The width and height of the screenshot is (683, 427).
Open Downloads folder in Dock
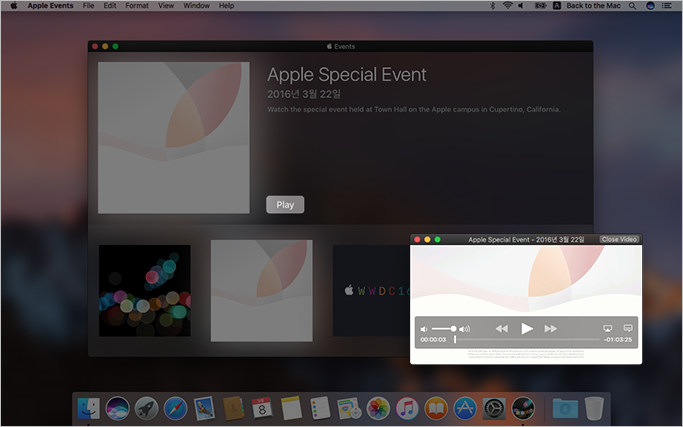click(x=565, y=408)
